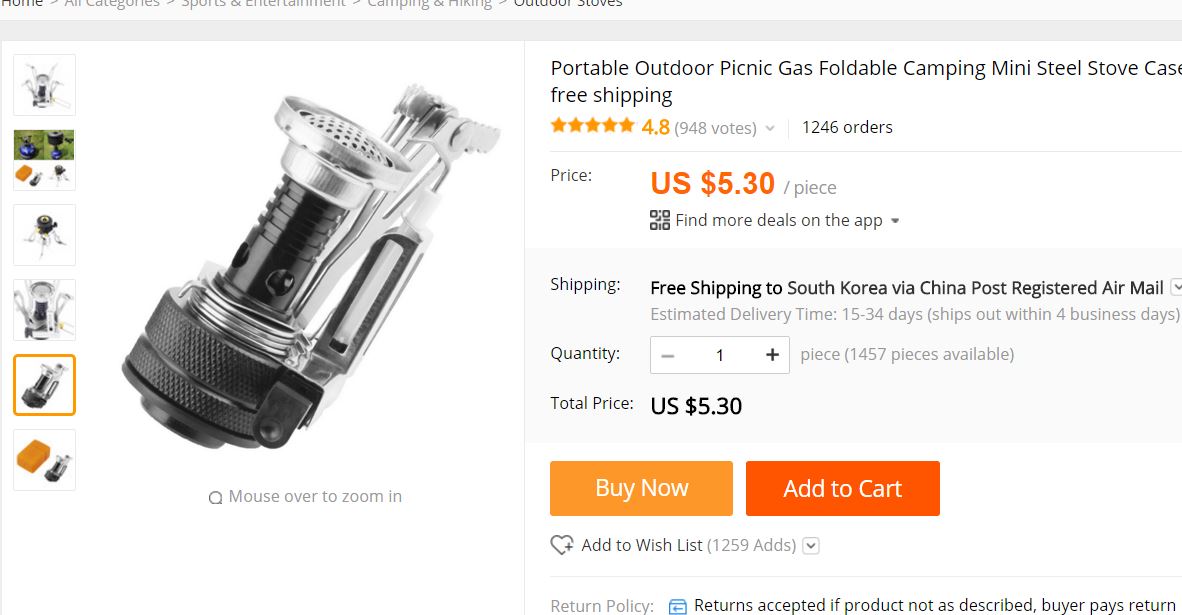Click the quantity input field
Image resolution: width=1182 pixels, height=615 pixels.
coord(719,355)
